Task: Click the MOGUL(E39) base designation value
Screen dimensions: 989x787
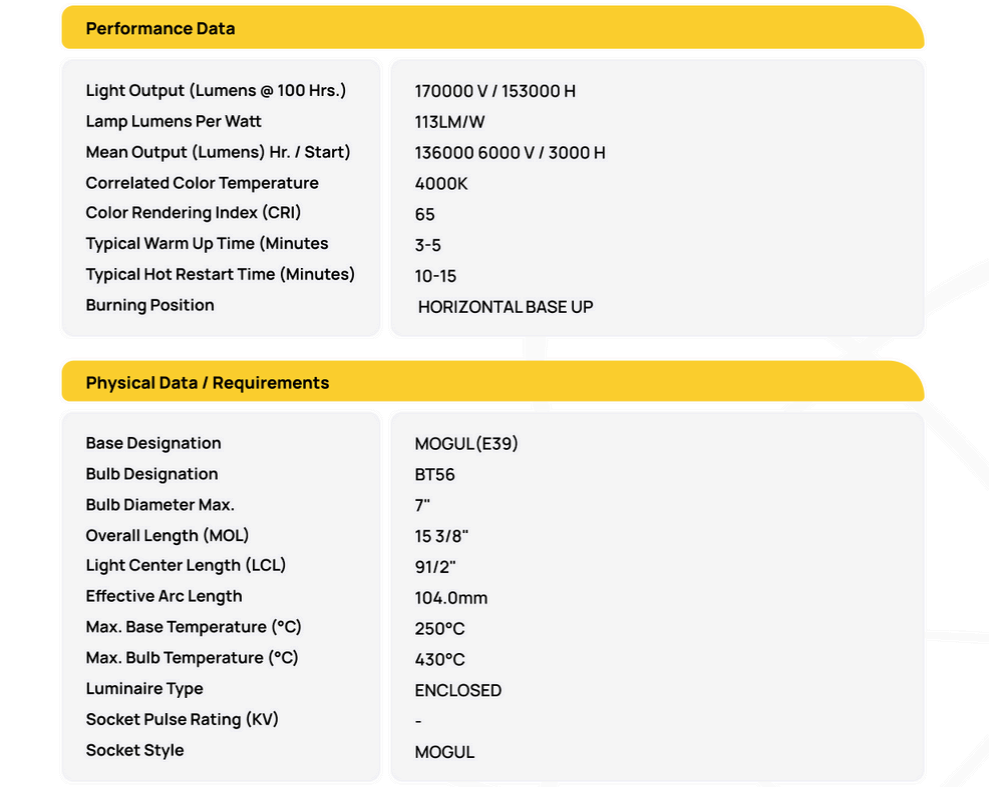Action: [466, 444]
